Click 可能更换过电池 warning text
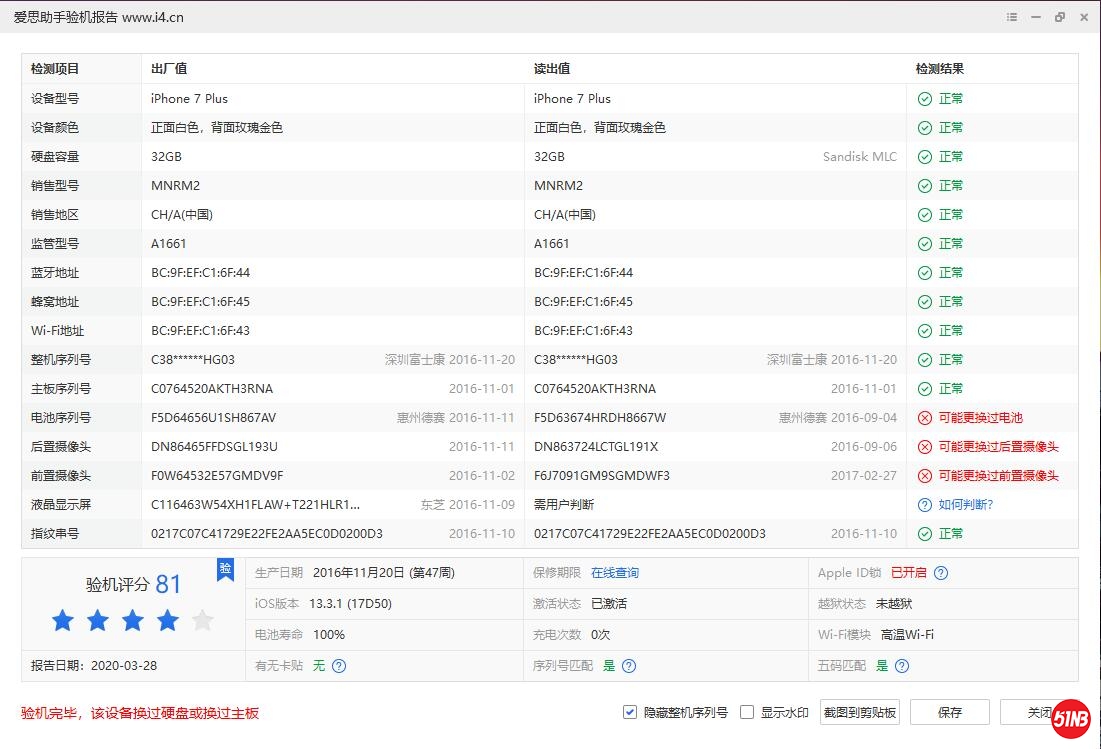 click(980, 418)
